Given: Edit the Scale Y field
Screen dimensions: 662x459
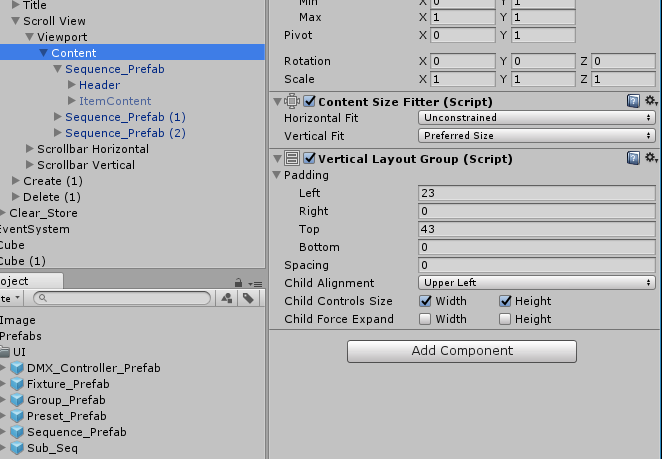Looking at the screenshot, I should click(x=543, y=79).
